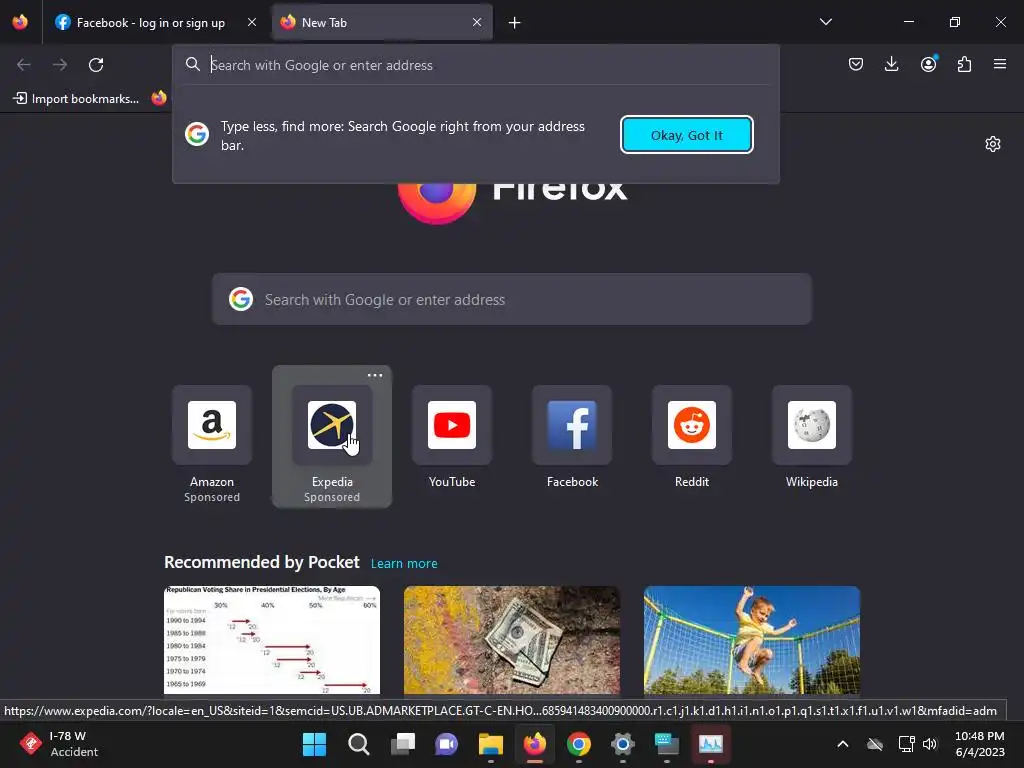Open the Chat app on taskbar

click(x=447, y=744)
